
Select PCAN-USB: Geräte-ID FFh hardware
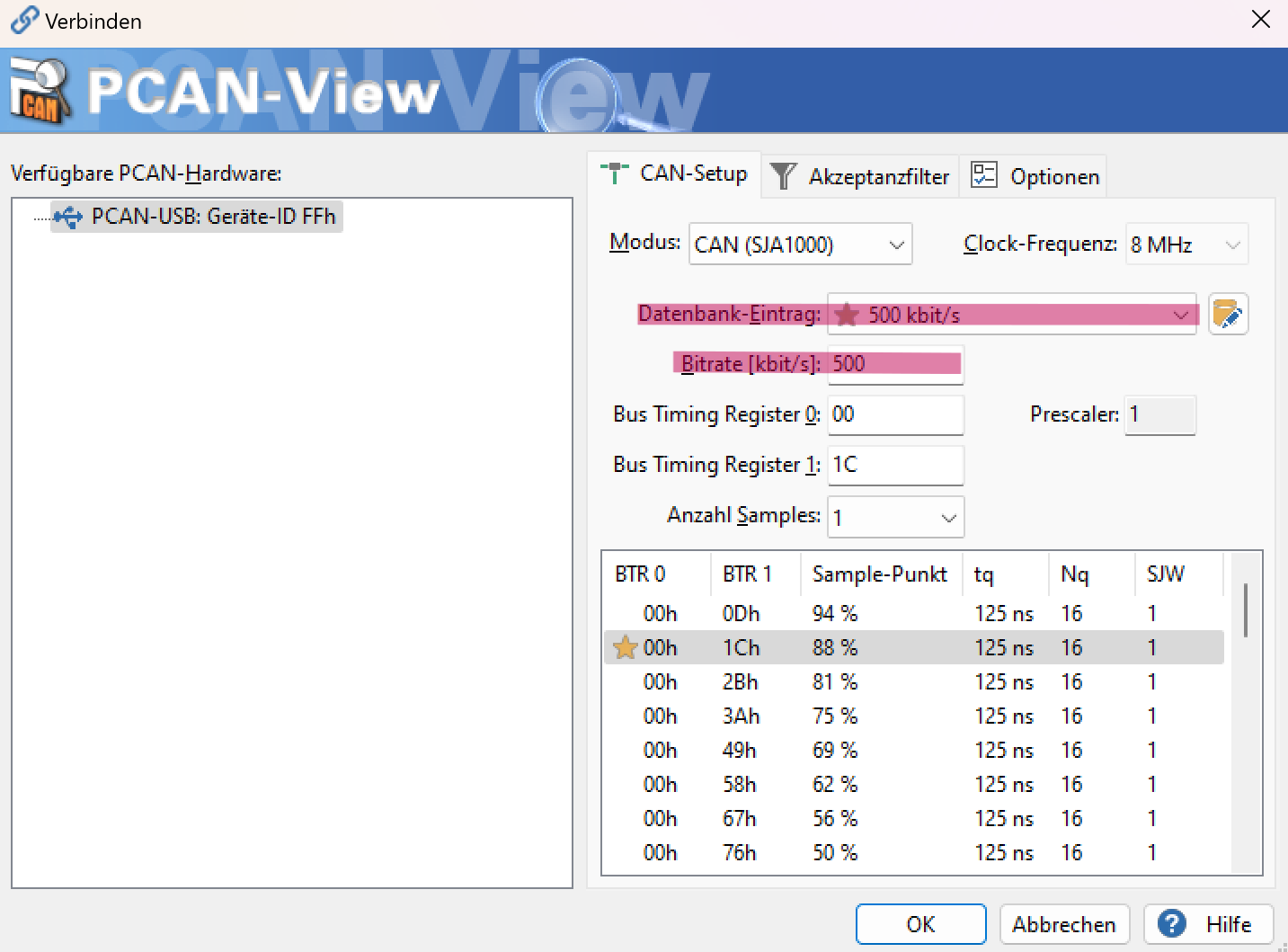tap(197, 217)
